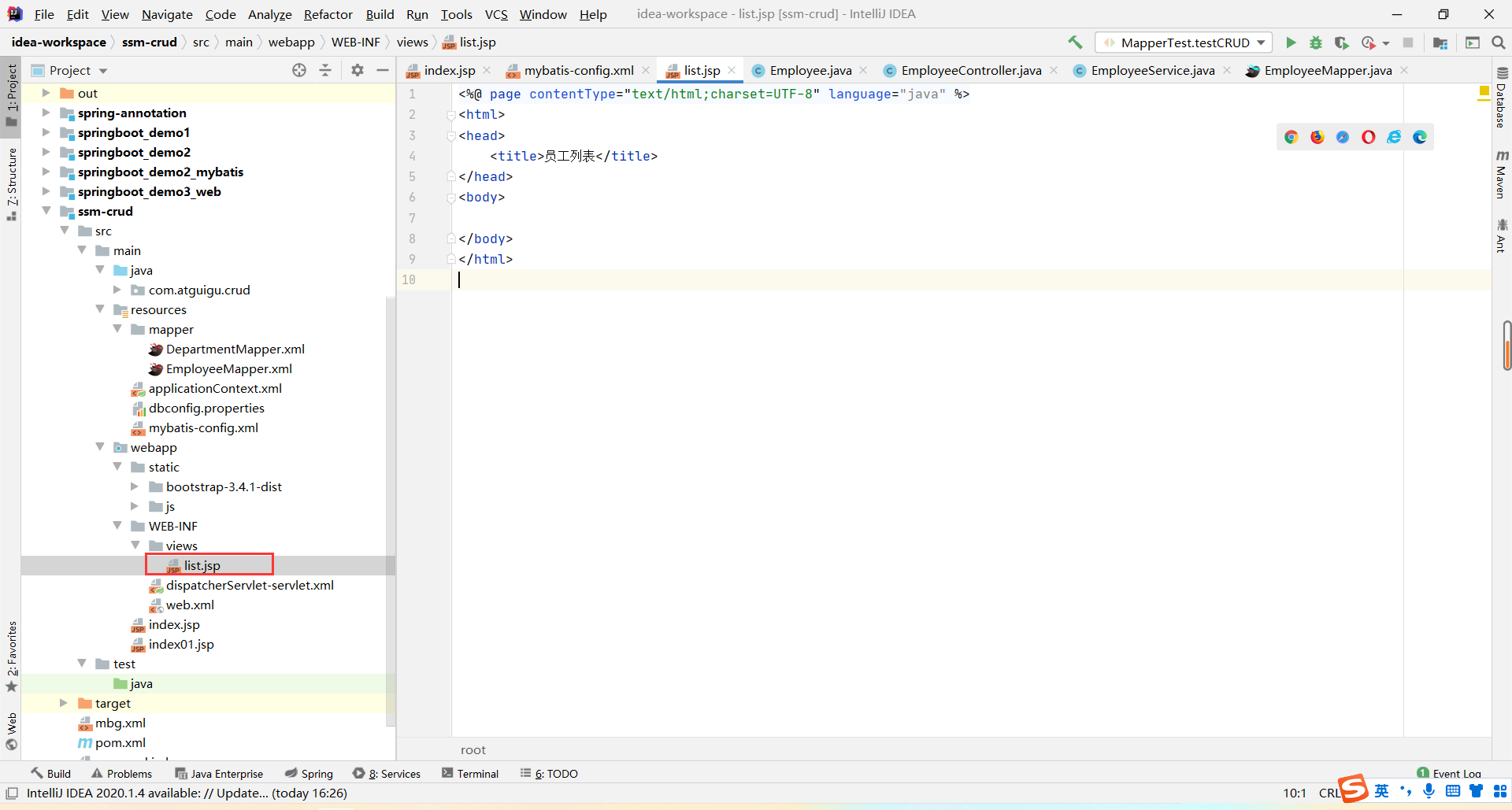Close the Employee.java tab
The height and width of the screenshot is (810, 1512).
coord(863,70)
